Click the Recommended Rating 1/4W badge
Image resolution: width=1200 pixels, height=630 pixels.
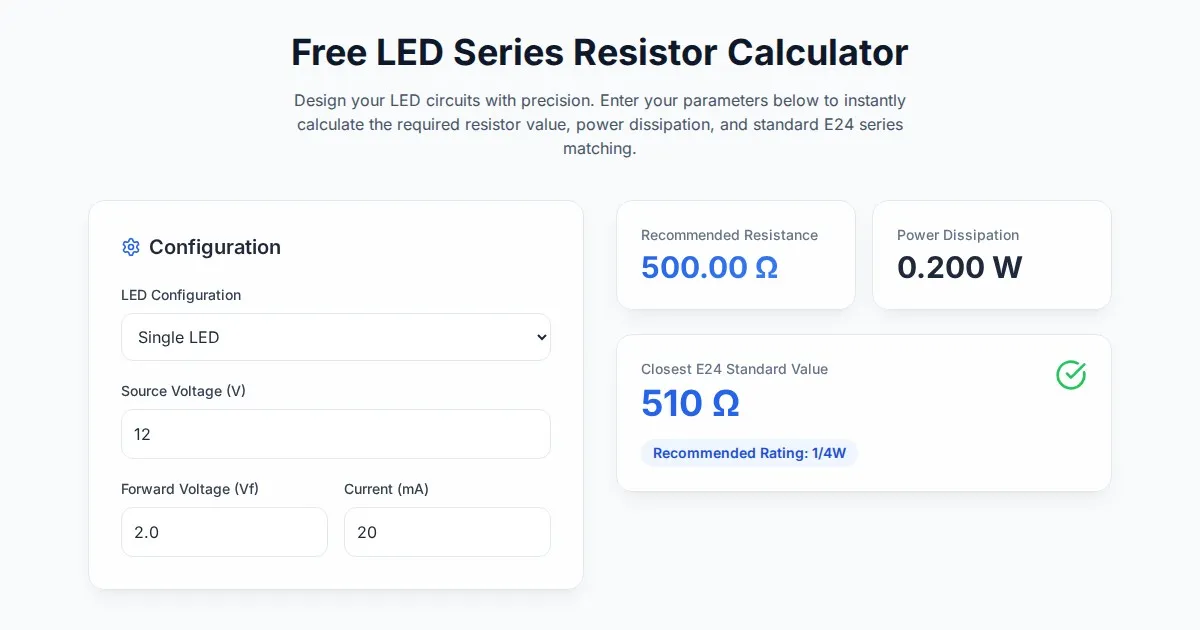point(749,453)
